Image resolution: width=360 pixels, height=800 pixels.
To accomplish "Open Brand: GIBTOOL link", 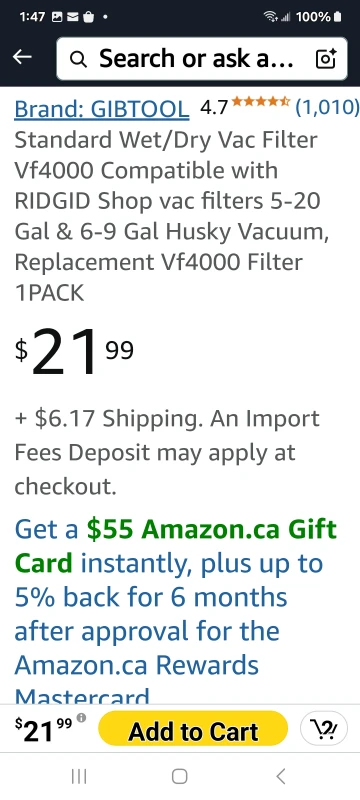I will pyautogui.click(x=102, y=109).
